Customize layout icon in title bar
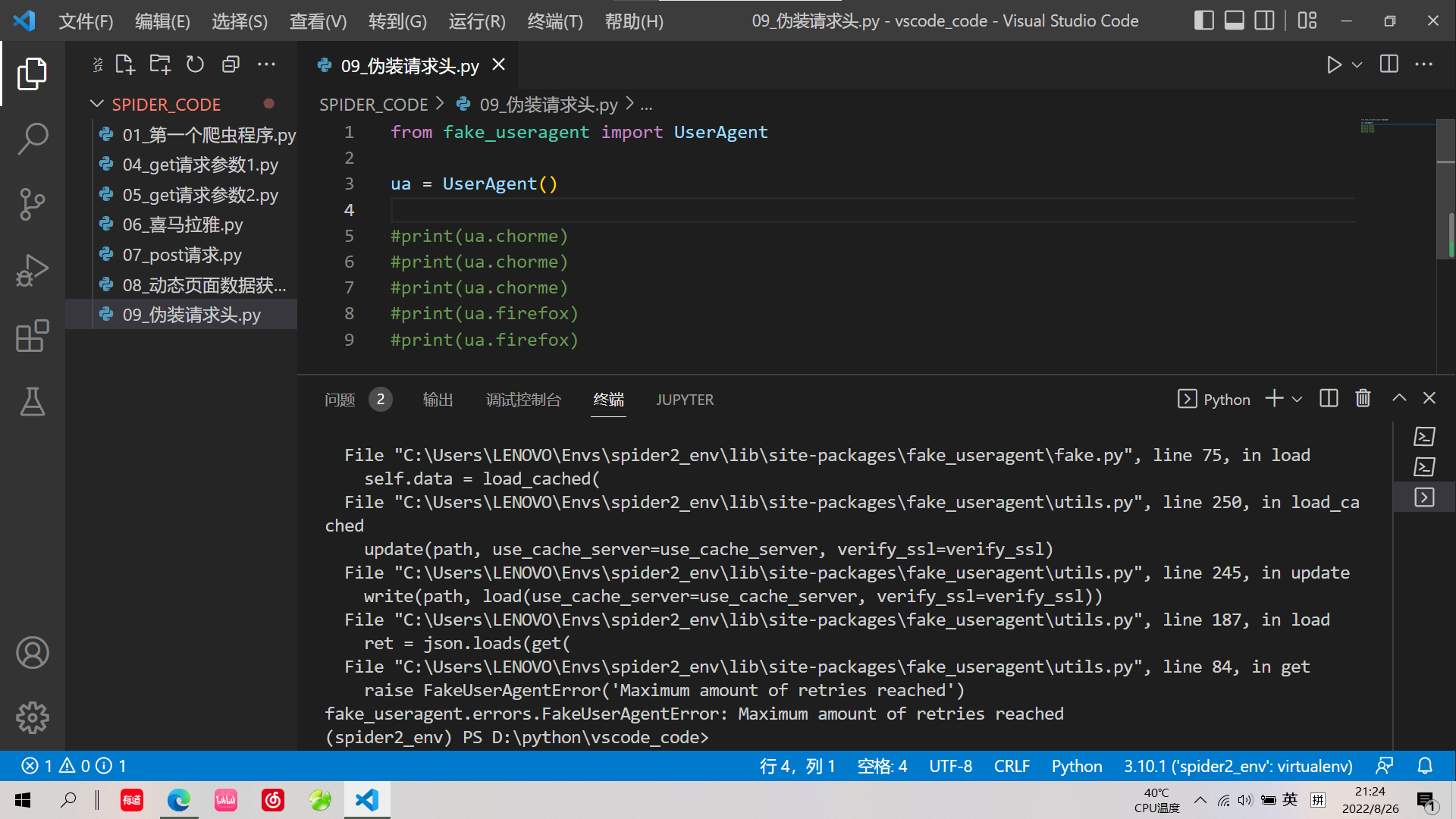The width and height of the screenshot is (1456, 819). coord(1307,20)
